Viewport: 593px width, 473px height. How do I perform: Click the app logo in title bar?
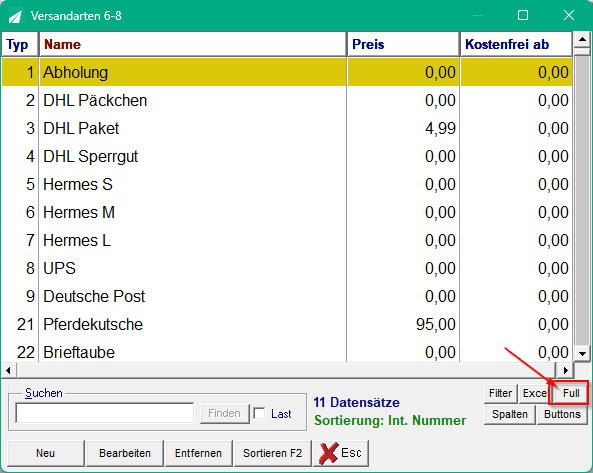(16, 16)
